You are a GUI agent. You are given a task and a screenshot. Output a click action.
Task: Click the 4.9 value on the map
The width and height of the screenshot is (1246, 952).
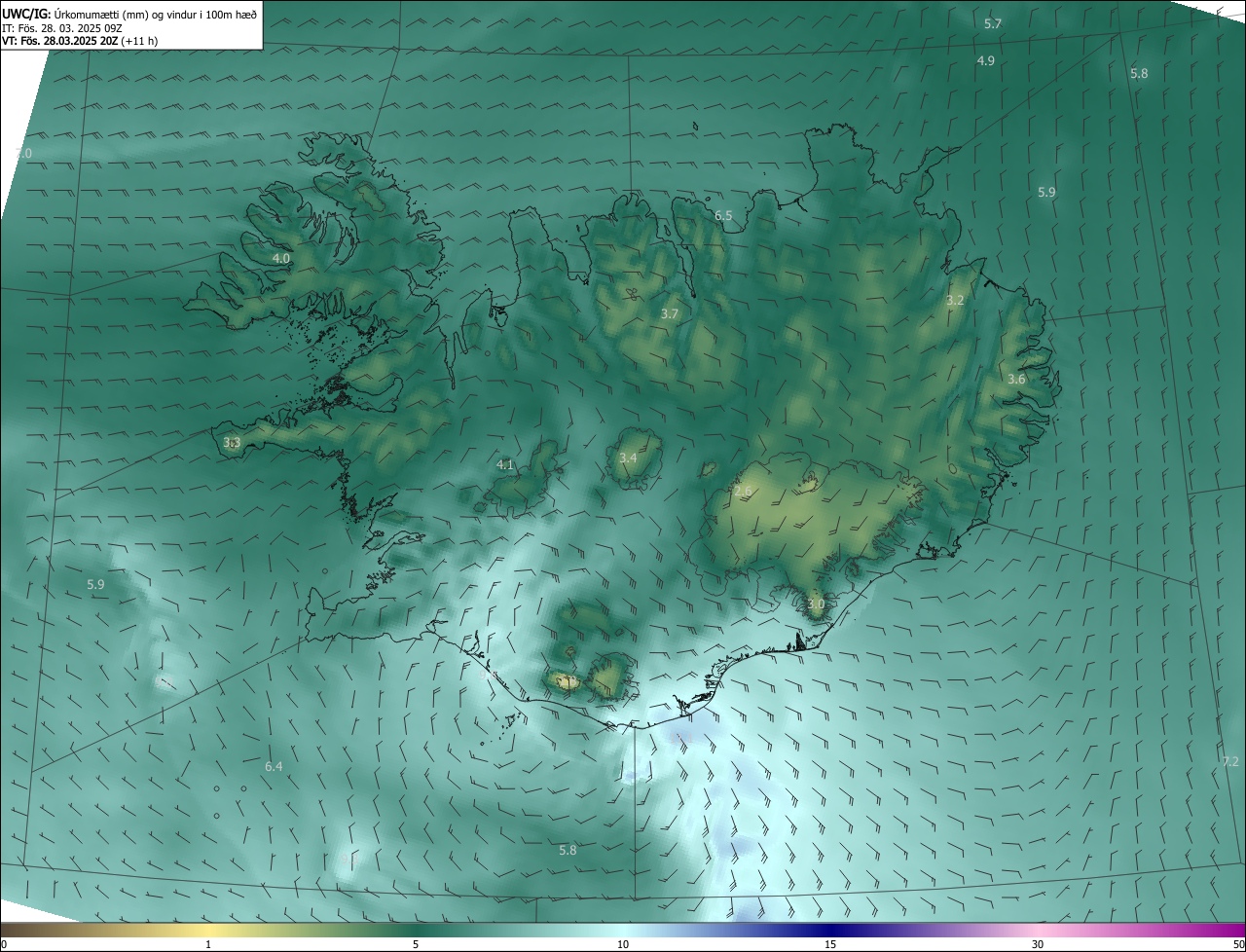pos(985,61)
